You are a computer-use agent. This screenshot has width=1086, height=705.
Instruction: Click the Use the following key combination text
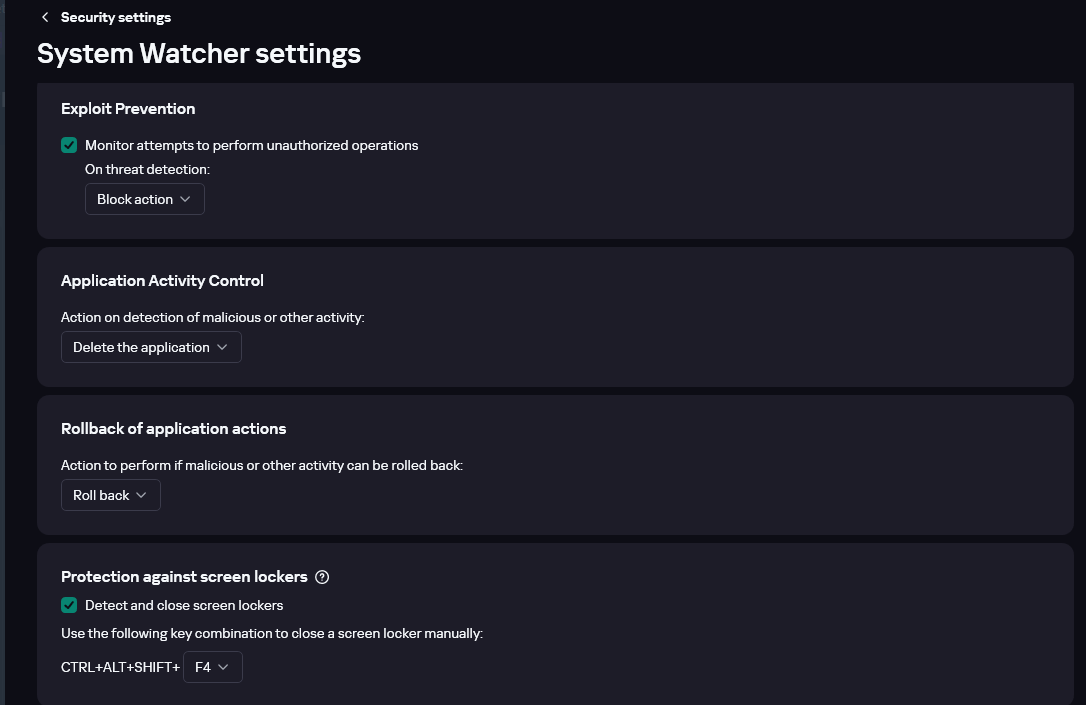pos(272,634)
